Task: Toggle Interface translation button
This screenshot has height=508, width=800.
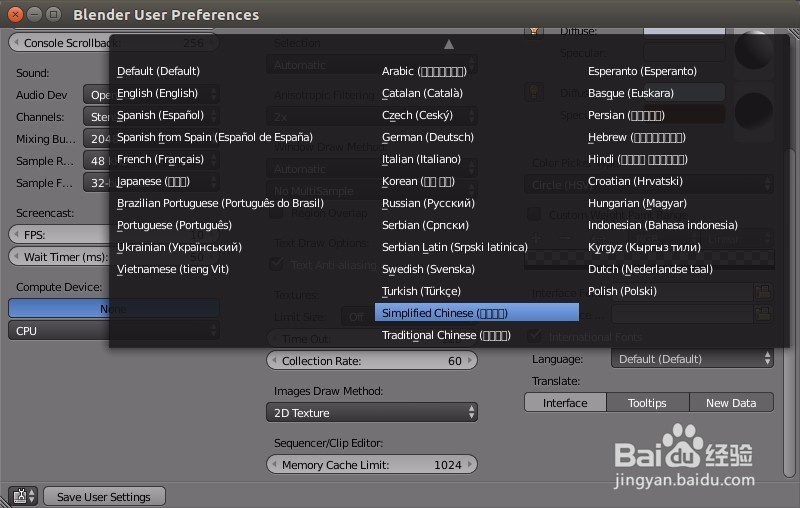Action: (x=565, y=402)
